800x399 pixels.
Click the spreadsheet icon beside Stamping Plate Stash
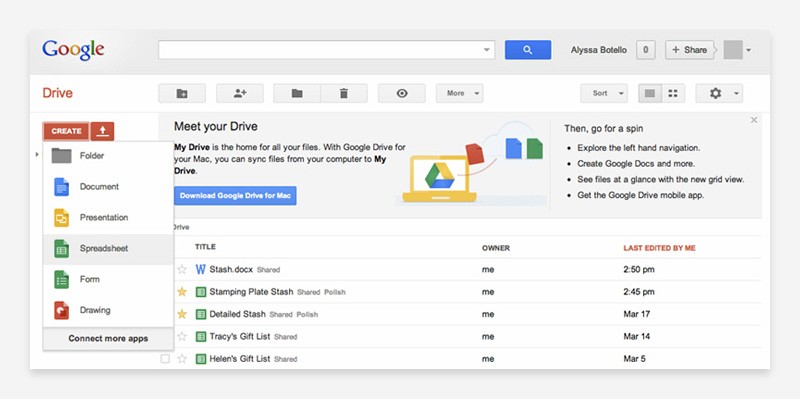click(201, 292)
